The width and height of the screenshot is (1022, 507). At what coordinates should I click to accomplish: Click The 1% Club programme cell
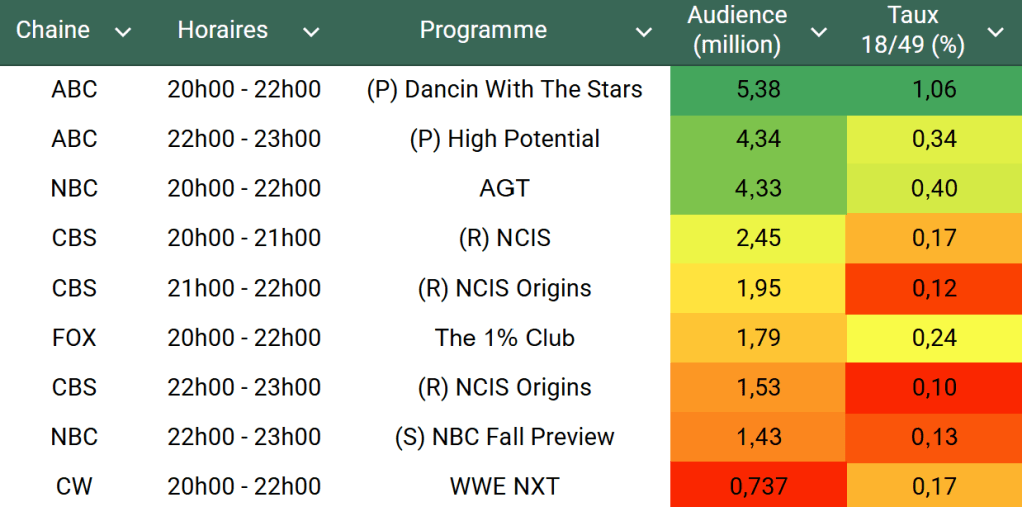click(x=504, y=338)
